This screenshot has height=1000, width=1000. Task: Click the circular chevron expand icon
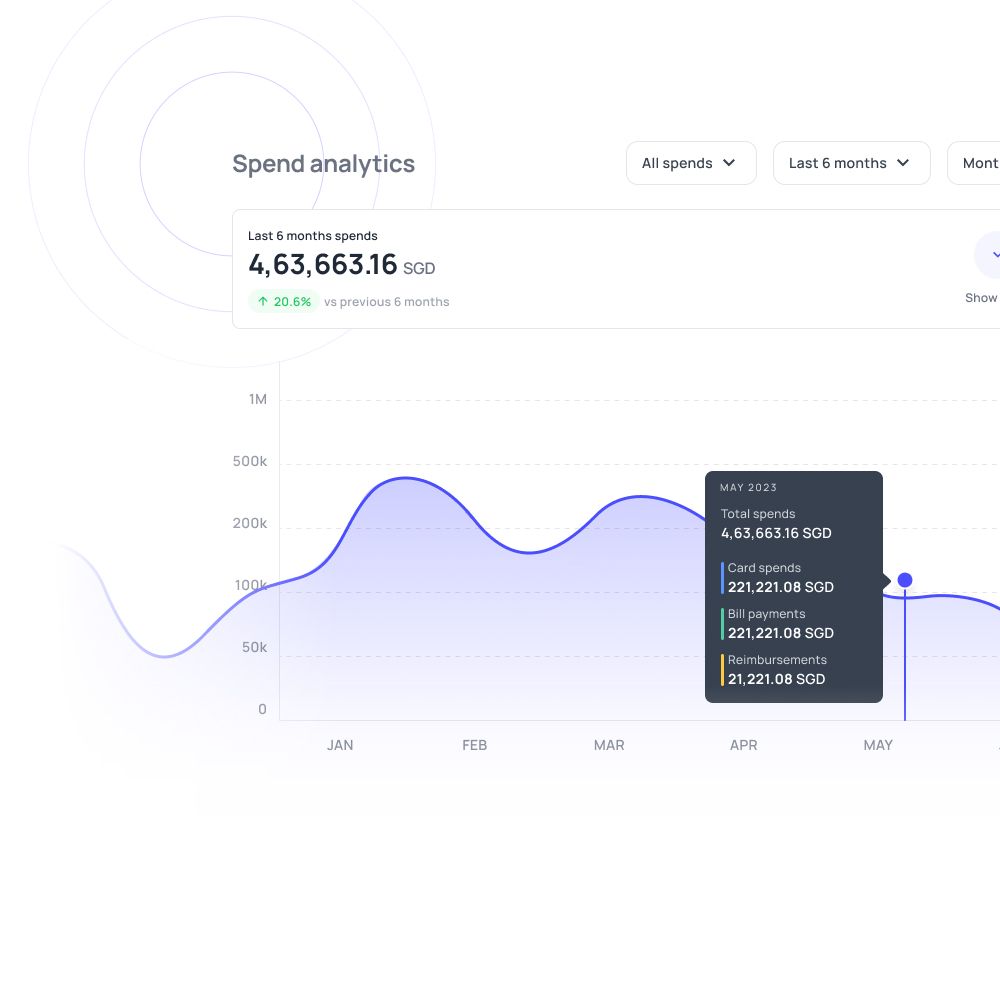[993, 255]
